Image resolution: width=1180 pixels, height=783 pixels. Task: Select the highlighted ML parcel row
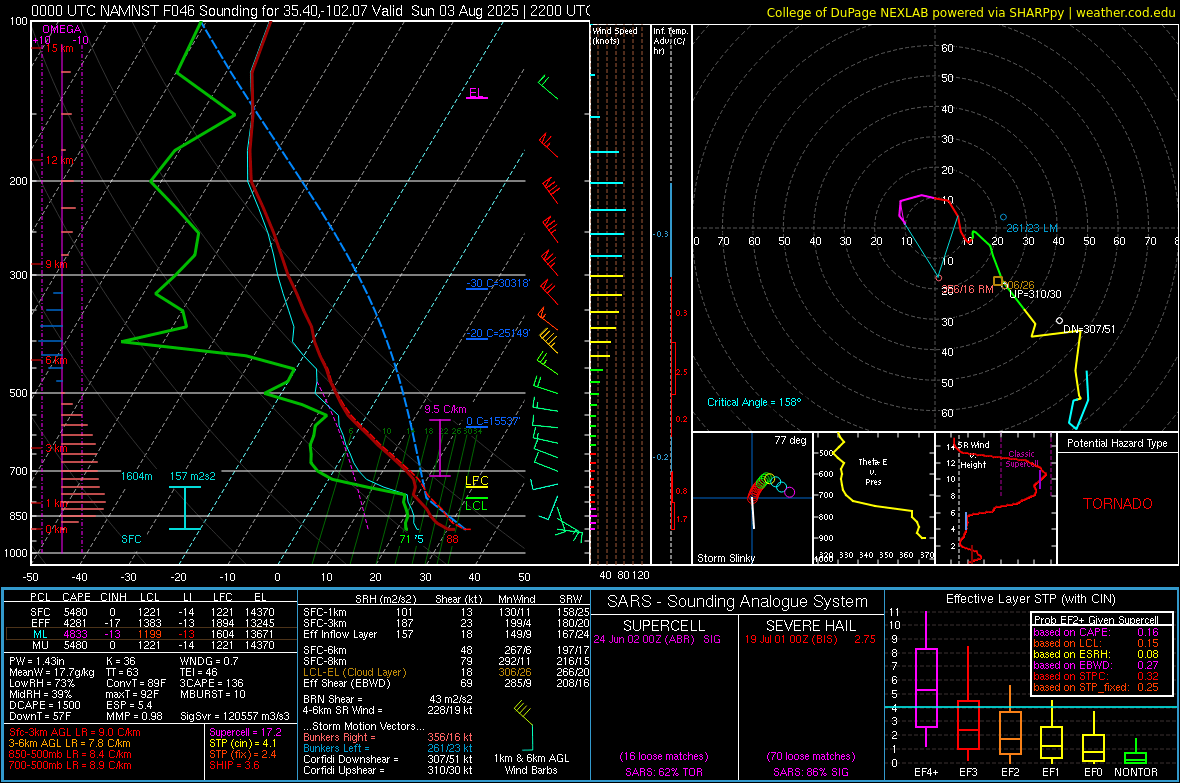coord(150,634)
